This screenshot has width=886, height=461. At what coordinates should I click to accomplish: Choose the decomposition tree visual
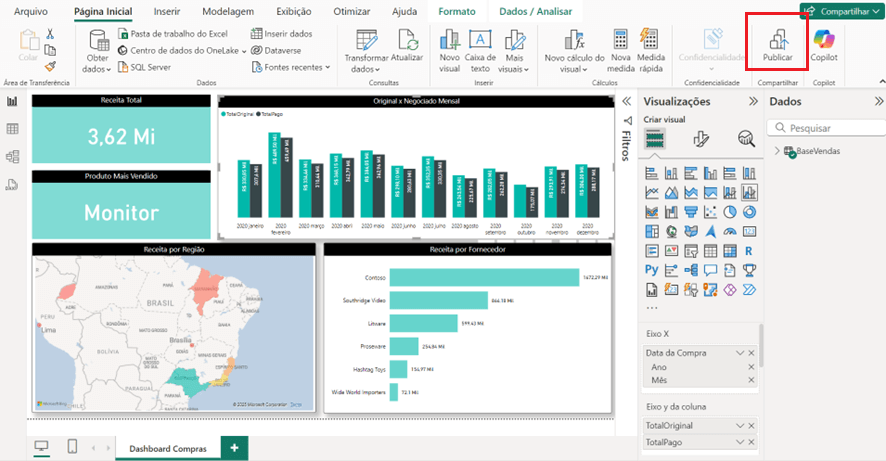[x=690, y=270]
